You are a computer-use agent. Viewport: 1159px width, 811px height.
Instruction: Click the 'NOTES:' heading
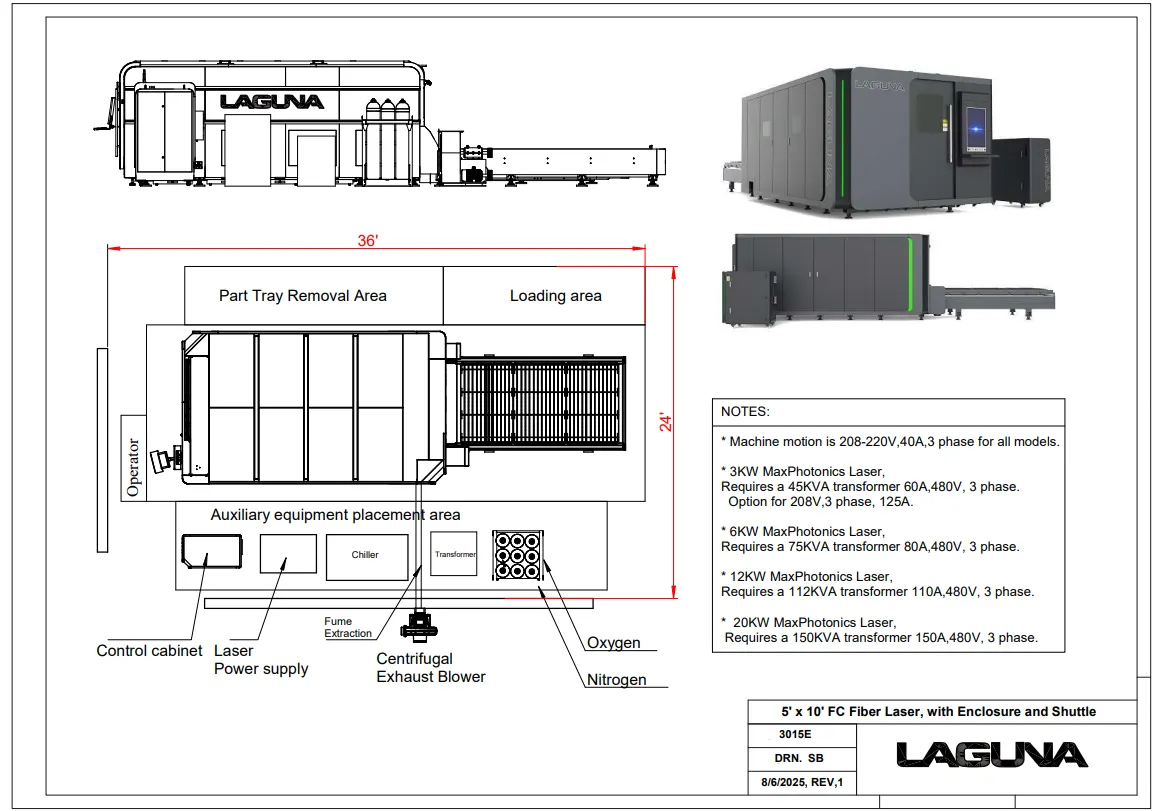point(745,412)
